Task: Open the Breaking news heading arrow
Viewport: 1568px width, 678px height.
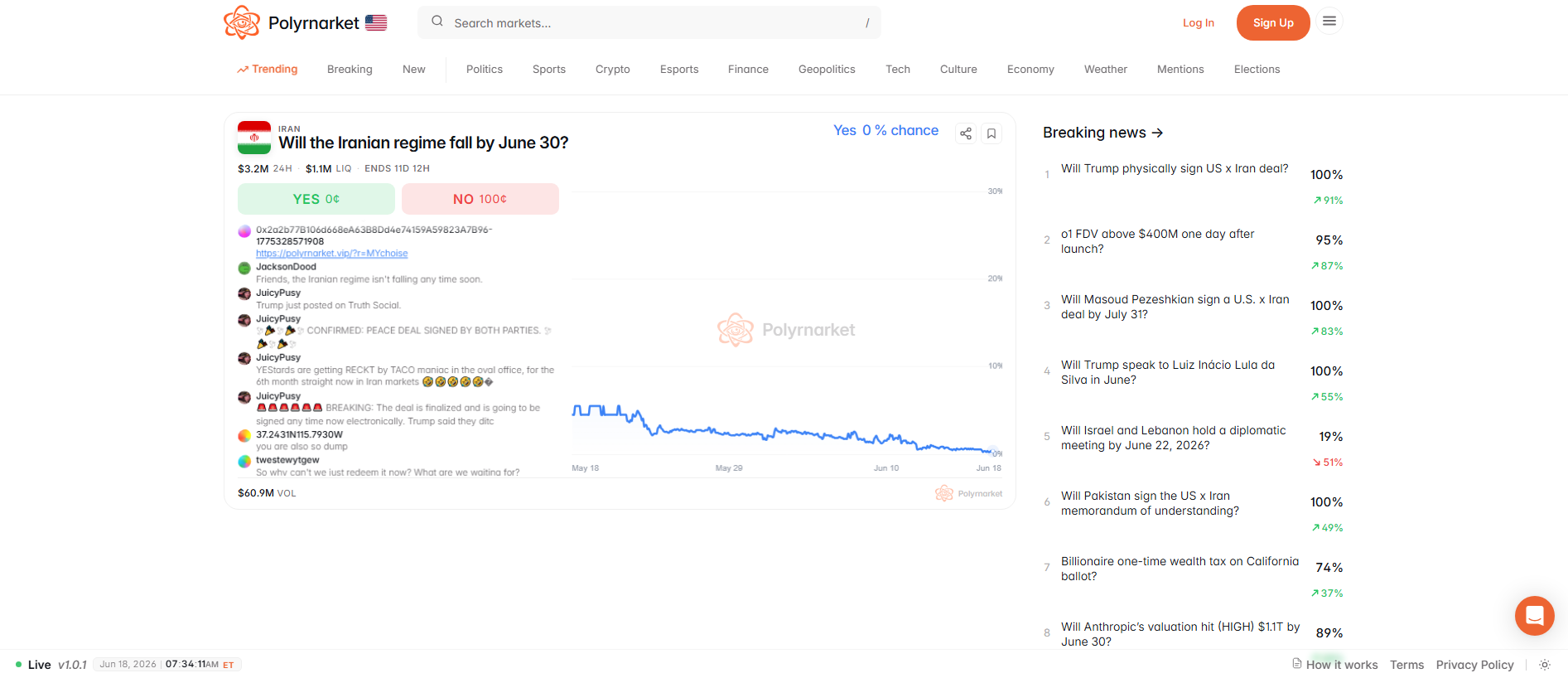Action: tap(1157, 133)
